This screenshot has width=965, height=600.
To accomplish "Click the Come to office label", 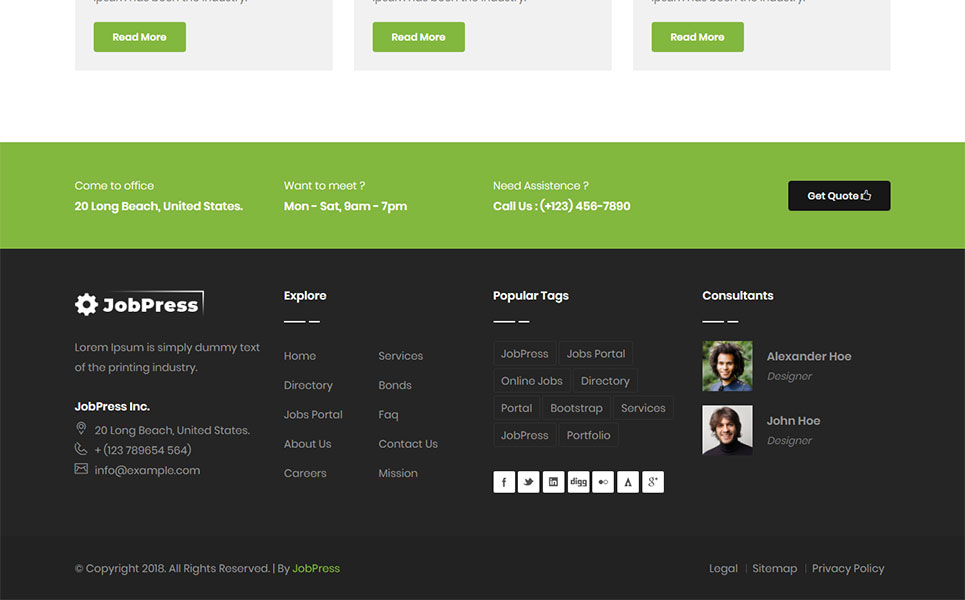I will (x=114, y=185).
